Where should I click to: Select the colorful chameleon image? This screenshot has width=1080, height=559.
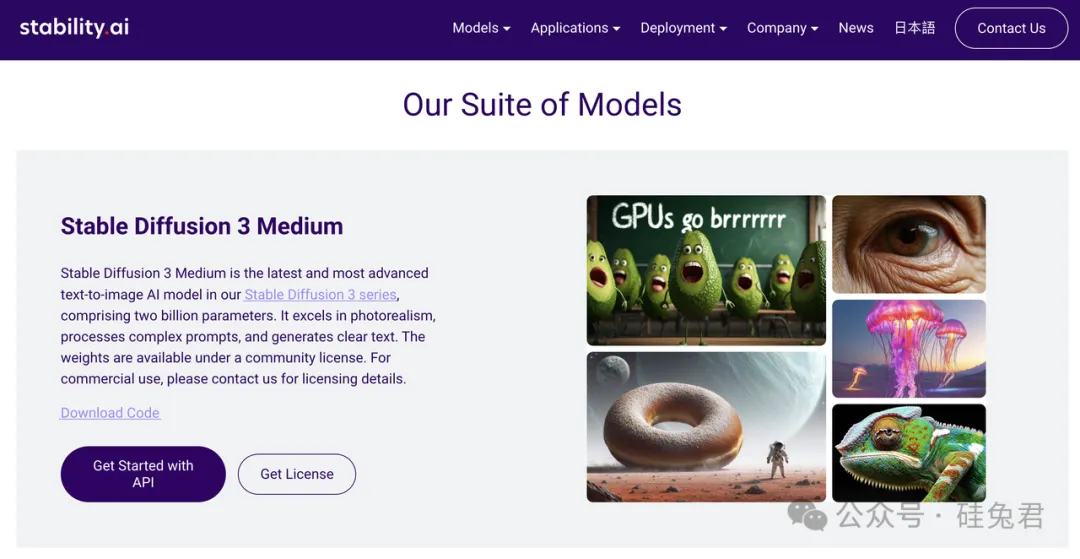coord(908,453)
